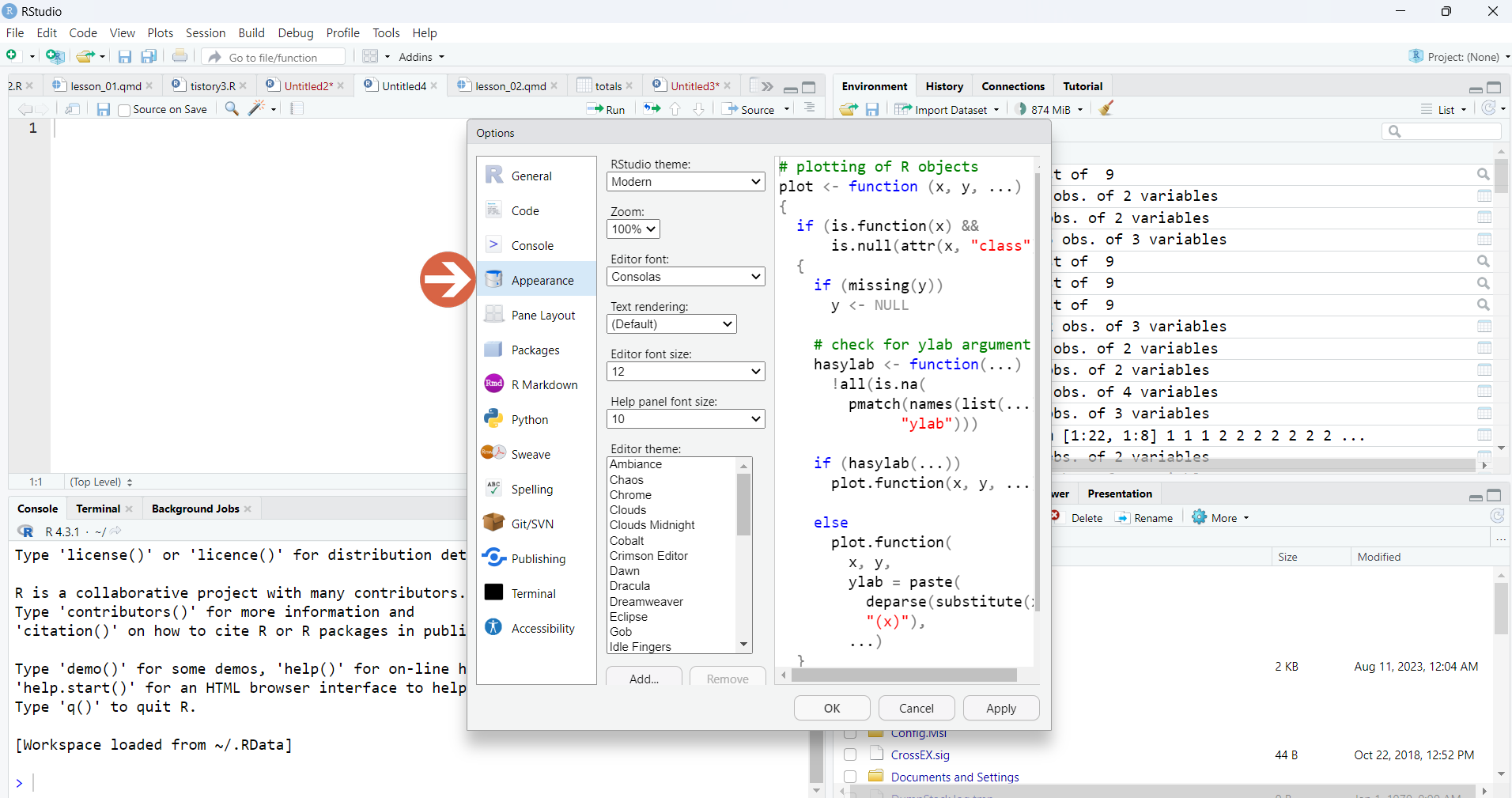The height and width of the screenshot is (798, 1512).
Task: Check the box next to CrossEX.sig
Action: pyautogui.click(x=850, y=755)
